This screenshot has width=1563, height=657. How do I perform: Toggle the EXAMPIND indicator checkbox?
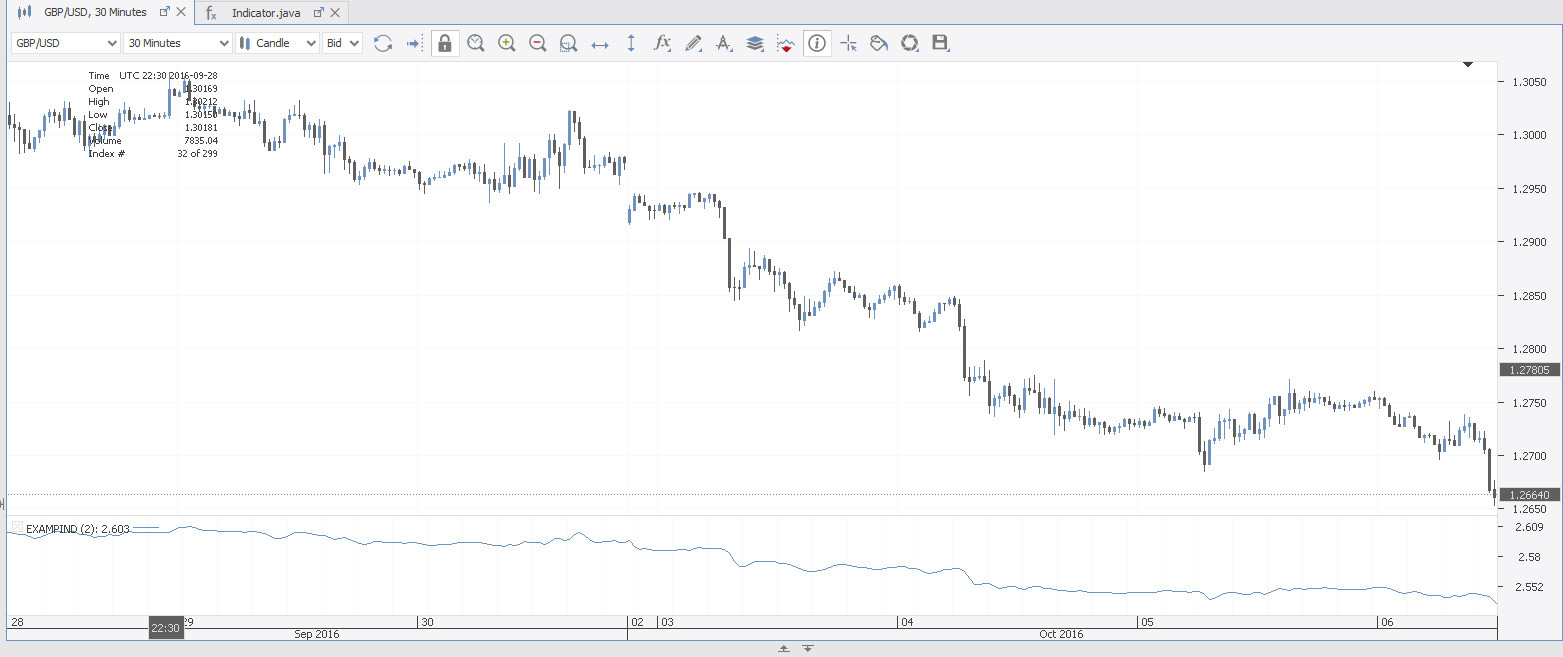pyautogui.click(x=17, y=528)
